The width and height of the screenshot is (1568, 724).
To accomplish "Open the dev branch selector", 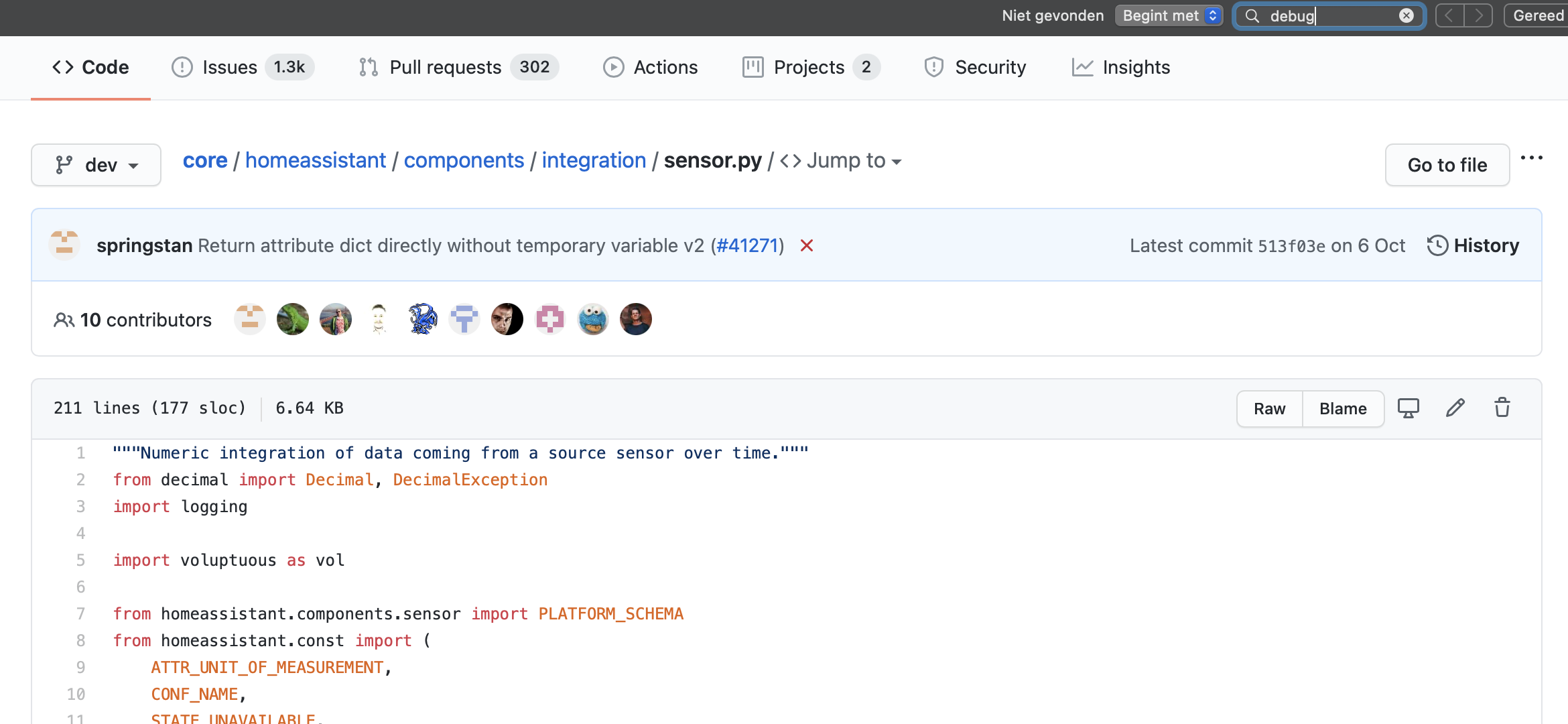I will (x=96, y=165).
